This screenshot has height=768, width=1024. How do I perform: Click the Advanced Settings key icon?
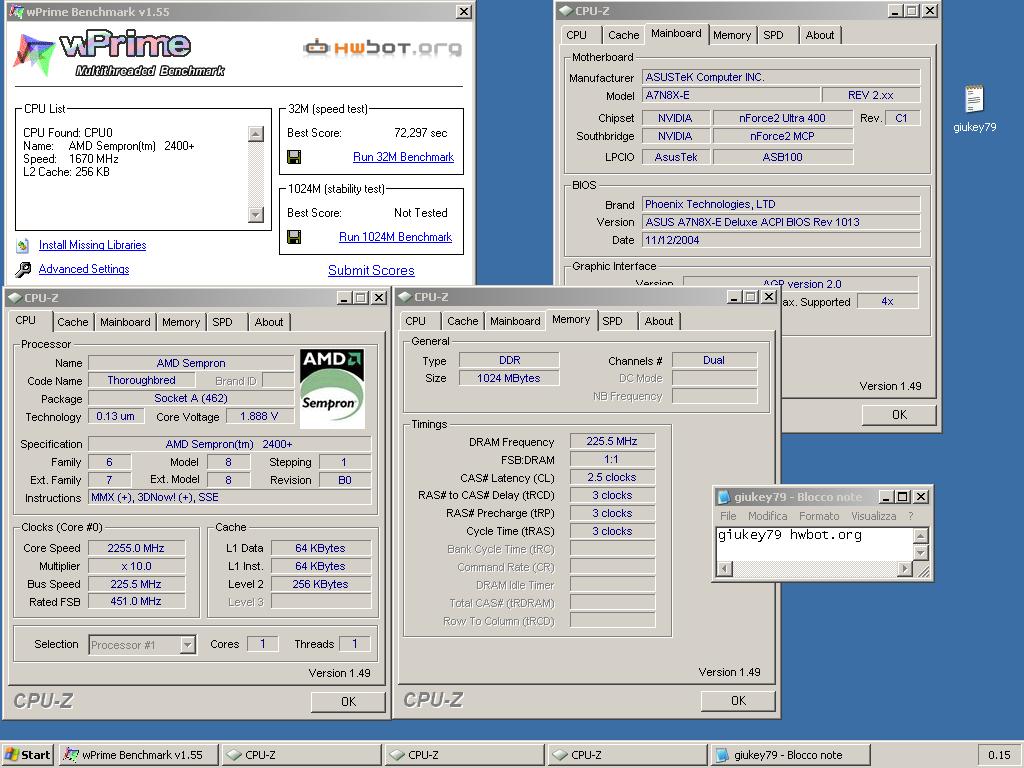[24, 269]
